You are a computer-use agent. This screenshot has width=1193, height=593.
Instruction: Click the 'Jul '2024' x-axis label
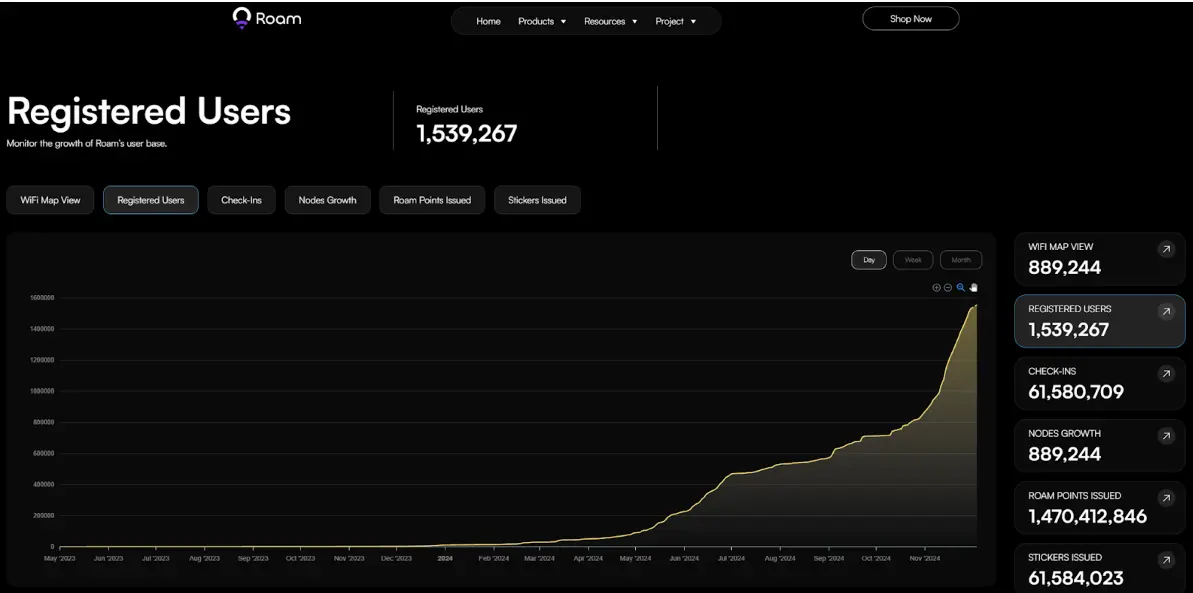point(731,558)
